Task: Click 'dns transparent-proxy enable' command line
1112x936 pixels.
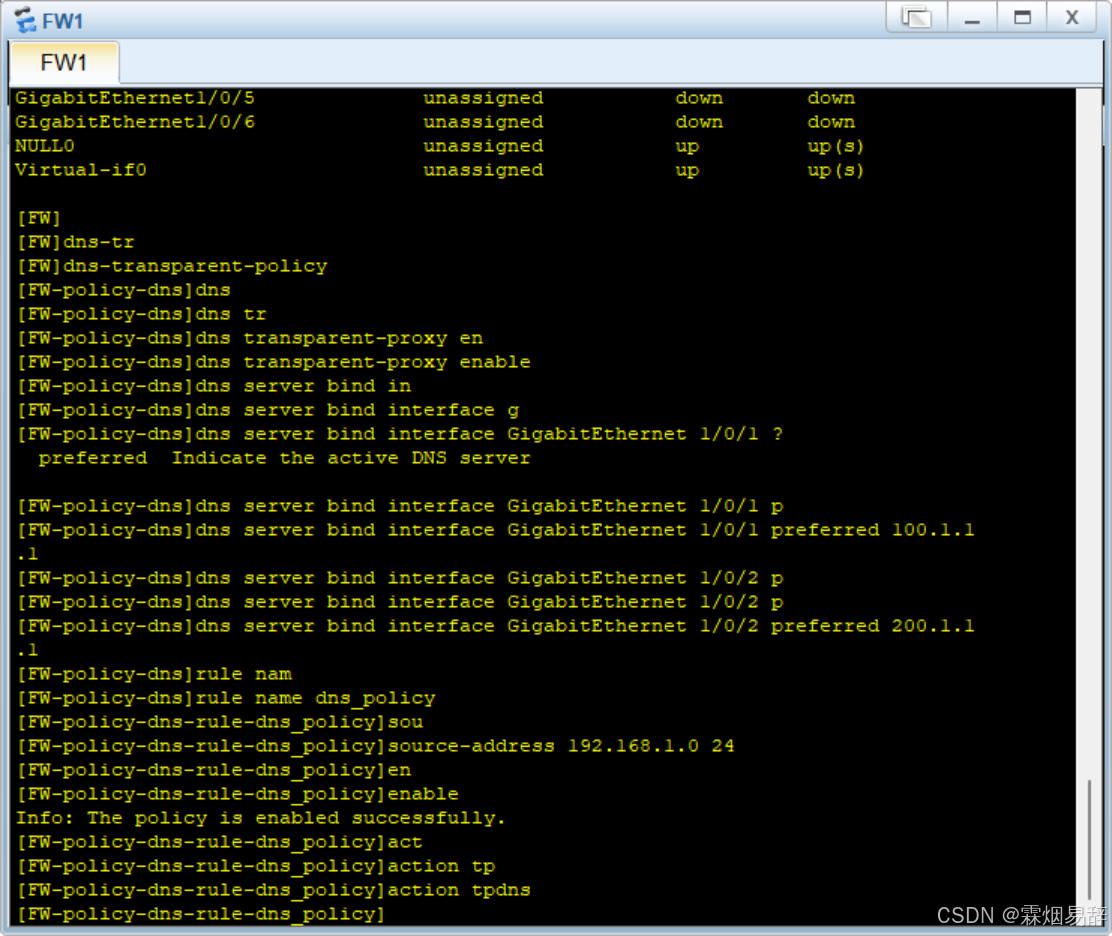Action: 274,362
